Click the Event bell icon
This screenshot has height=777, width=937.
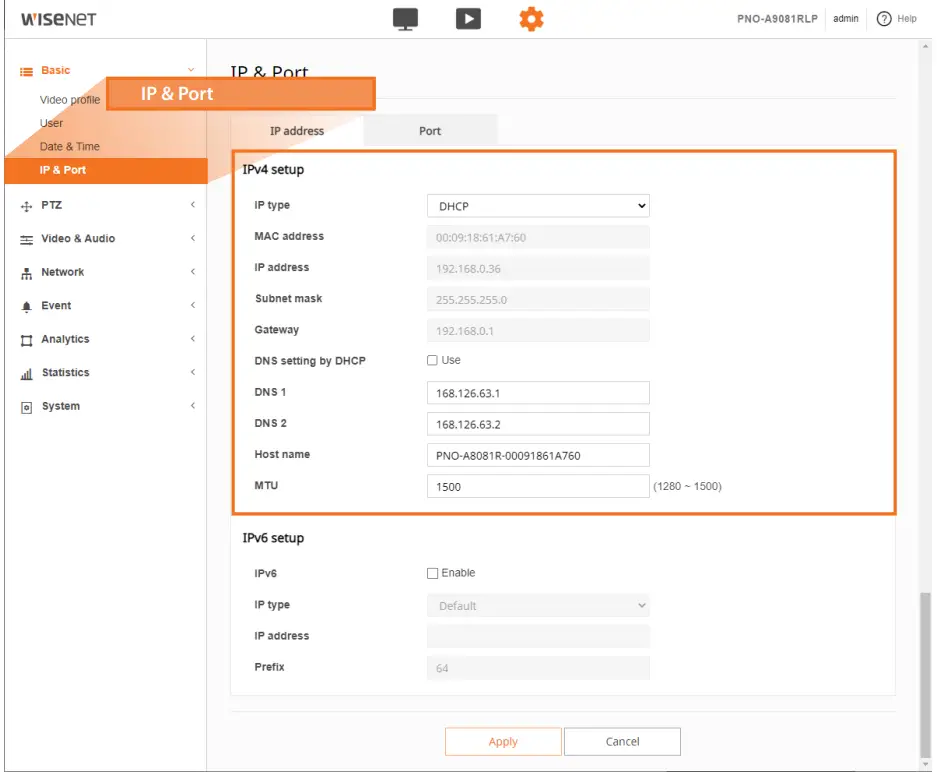click(27, 307)
